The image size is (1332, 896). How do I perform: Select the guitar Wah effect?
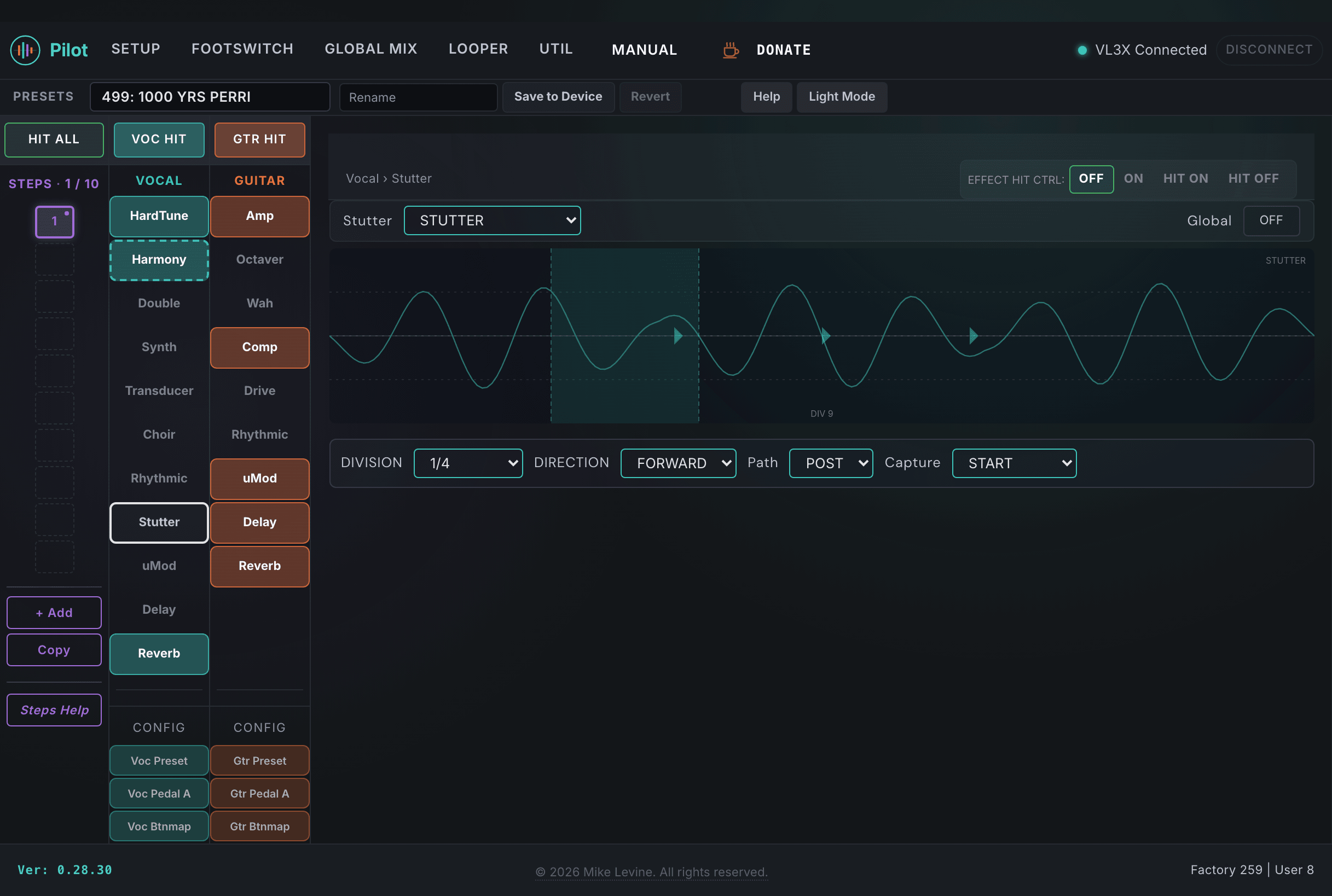[x=259, y=304]
